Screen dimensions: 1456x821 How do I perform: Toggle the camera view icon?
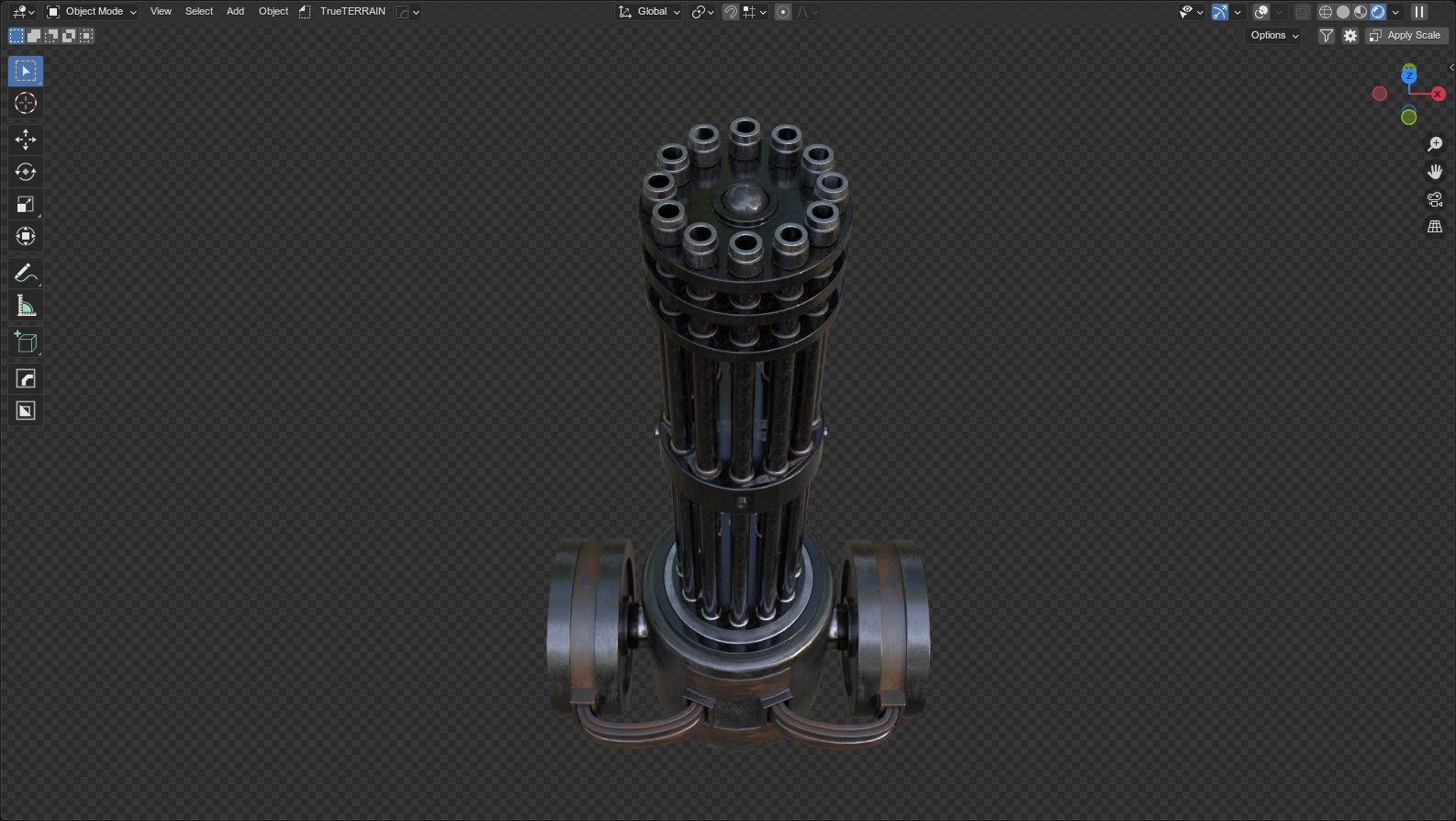pyautogui.click(x=1435, y=199)
